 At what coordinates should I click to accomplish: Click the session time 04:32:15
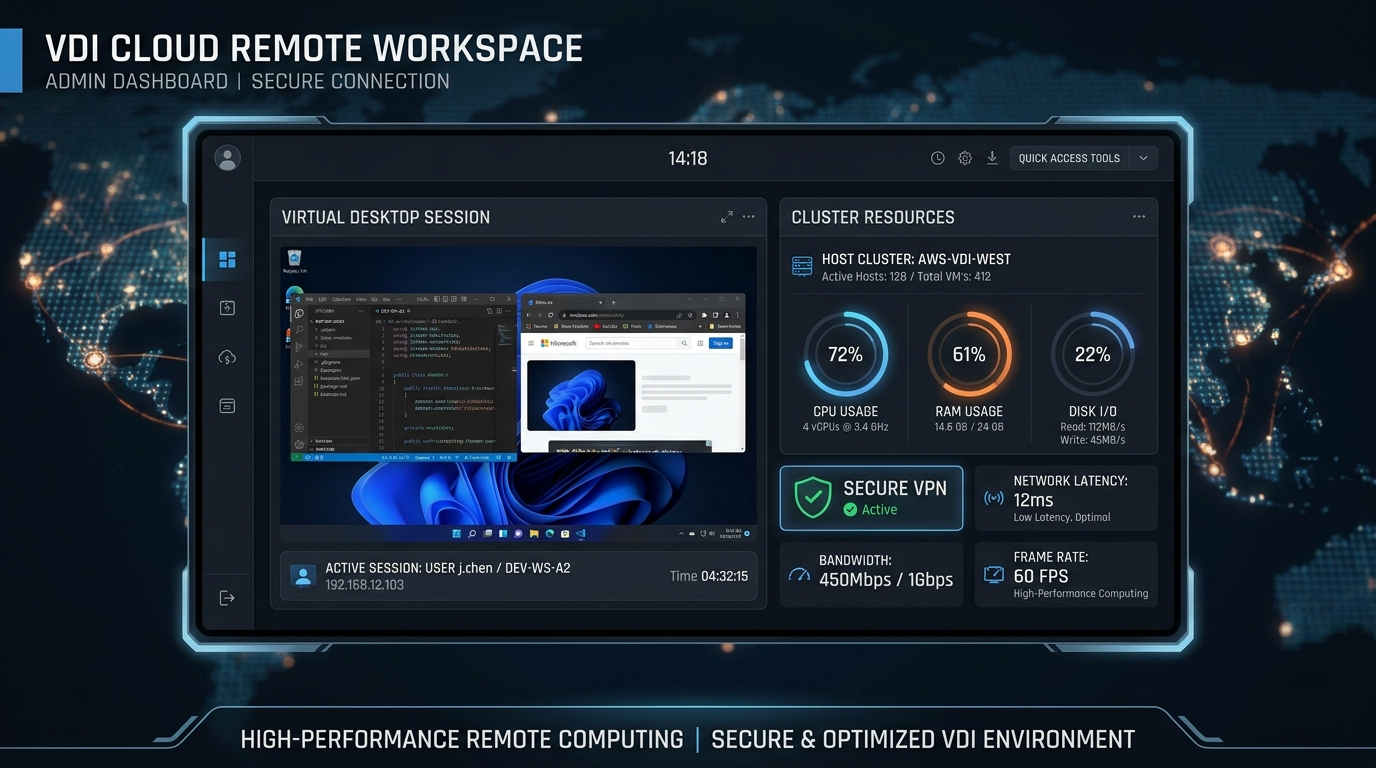pos(724,576)
